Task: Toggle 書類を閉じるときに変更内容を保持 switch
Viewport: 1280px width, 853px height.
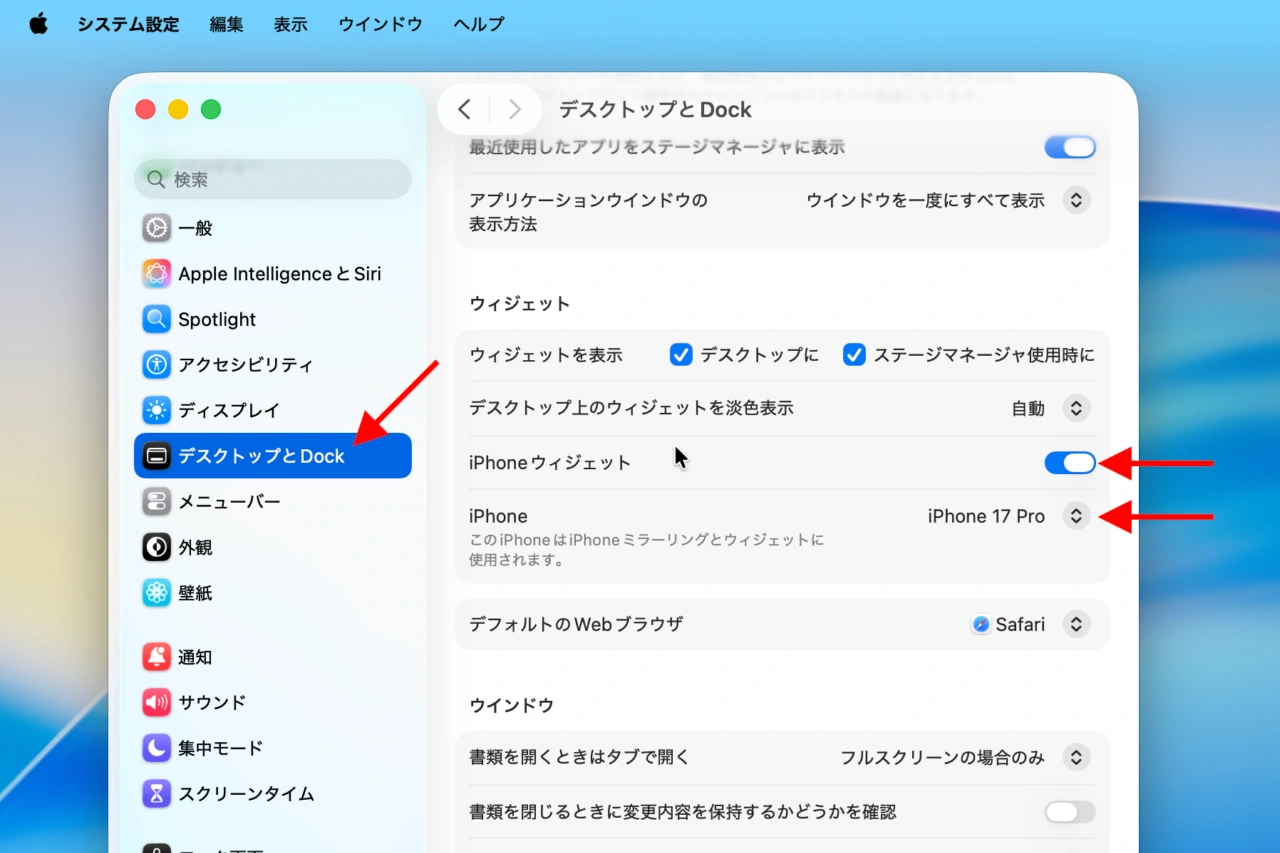Action: [x=1070, y=812]
